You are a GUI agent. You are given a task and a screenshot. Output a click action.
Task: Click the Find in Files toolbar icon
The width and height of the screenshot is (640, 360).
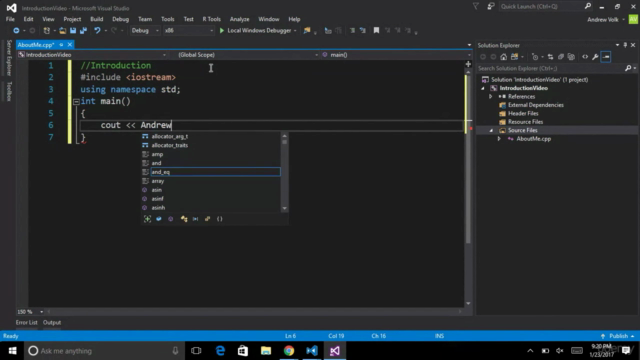click(307, 31)
